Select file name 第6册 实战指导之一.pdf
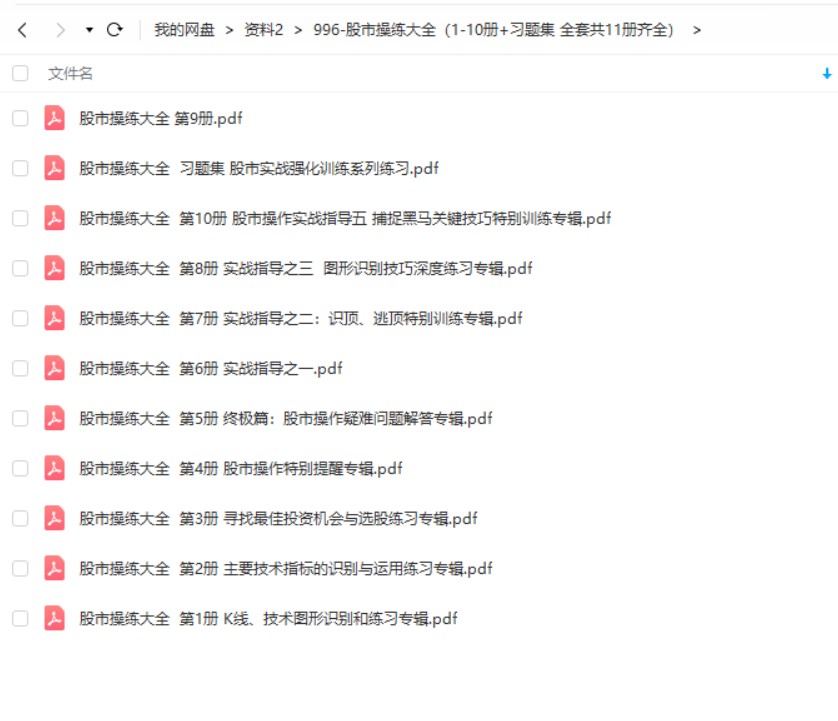The width and height of the screenshot is (838, 721). point(211,368)
